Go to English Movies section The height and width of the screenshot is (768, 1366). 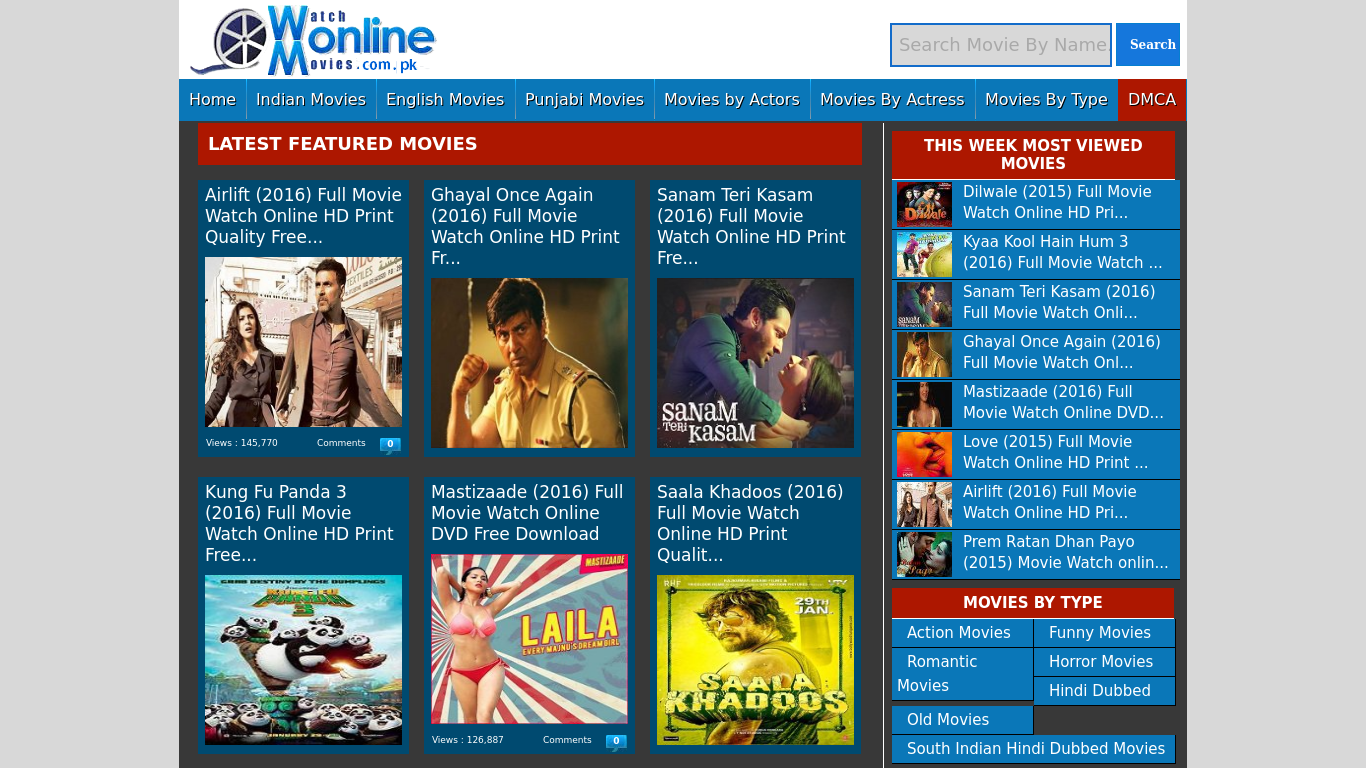point(445,100)
